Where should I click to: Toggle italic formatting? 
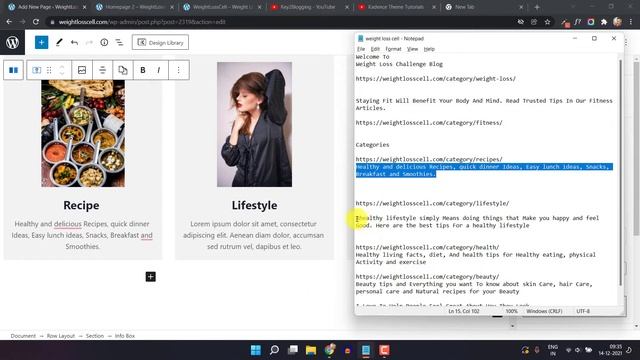point(159,70)
